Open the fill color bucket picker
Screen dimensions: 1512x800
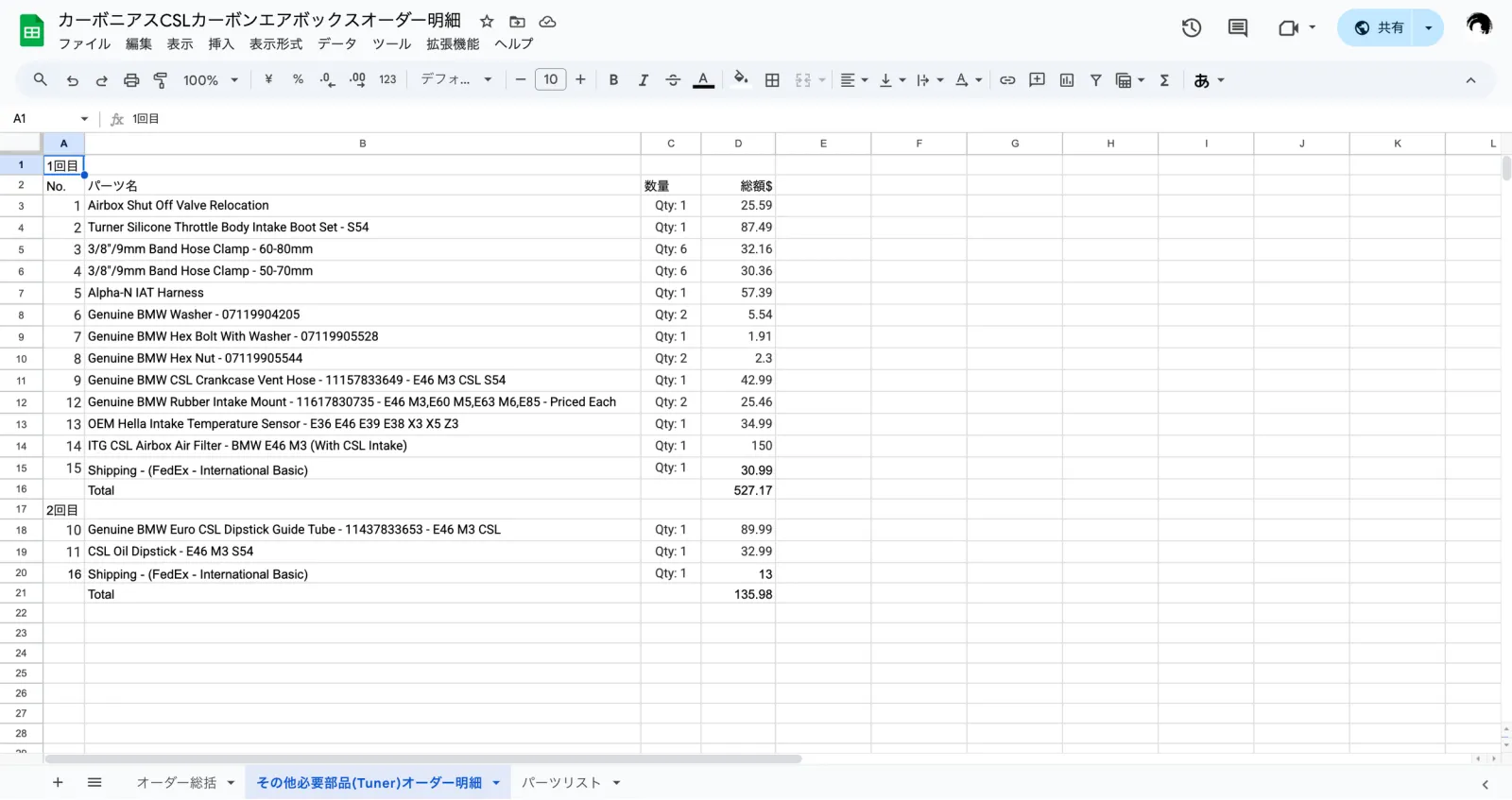741,79
